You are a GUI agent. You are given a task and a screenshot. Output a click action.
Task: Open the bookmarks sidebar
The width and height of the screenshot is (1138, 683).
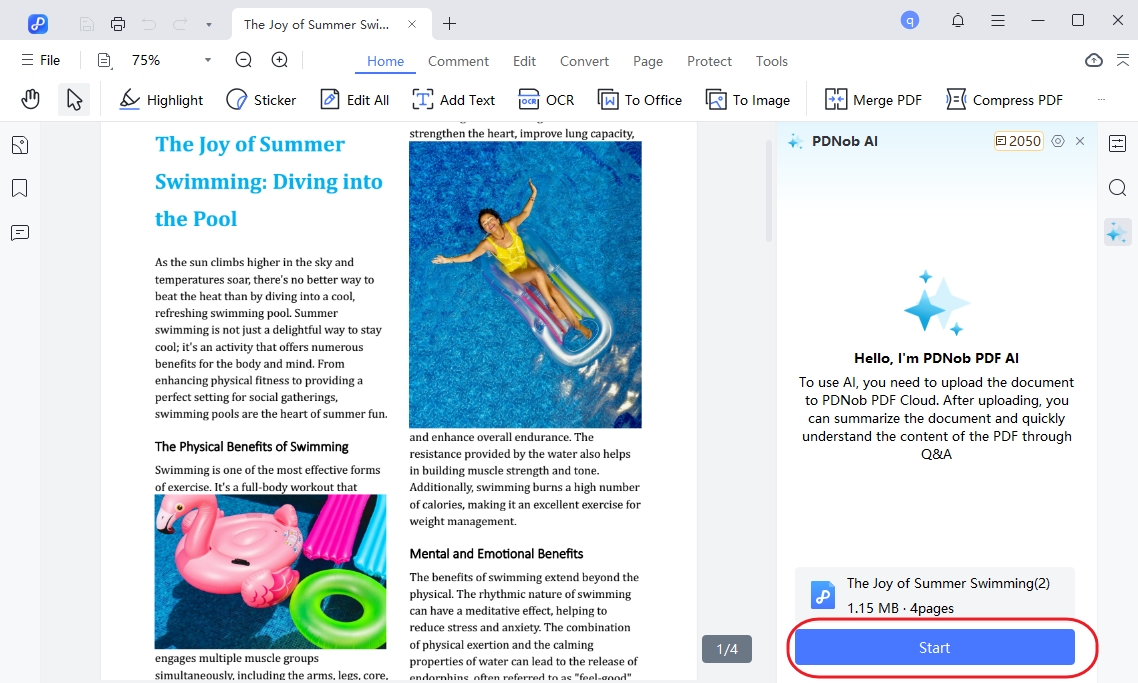coord(19,187)
